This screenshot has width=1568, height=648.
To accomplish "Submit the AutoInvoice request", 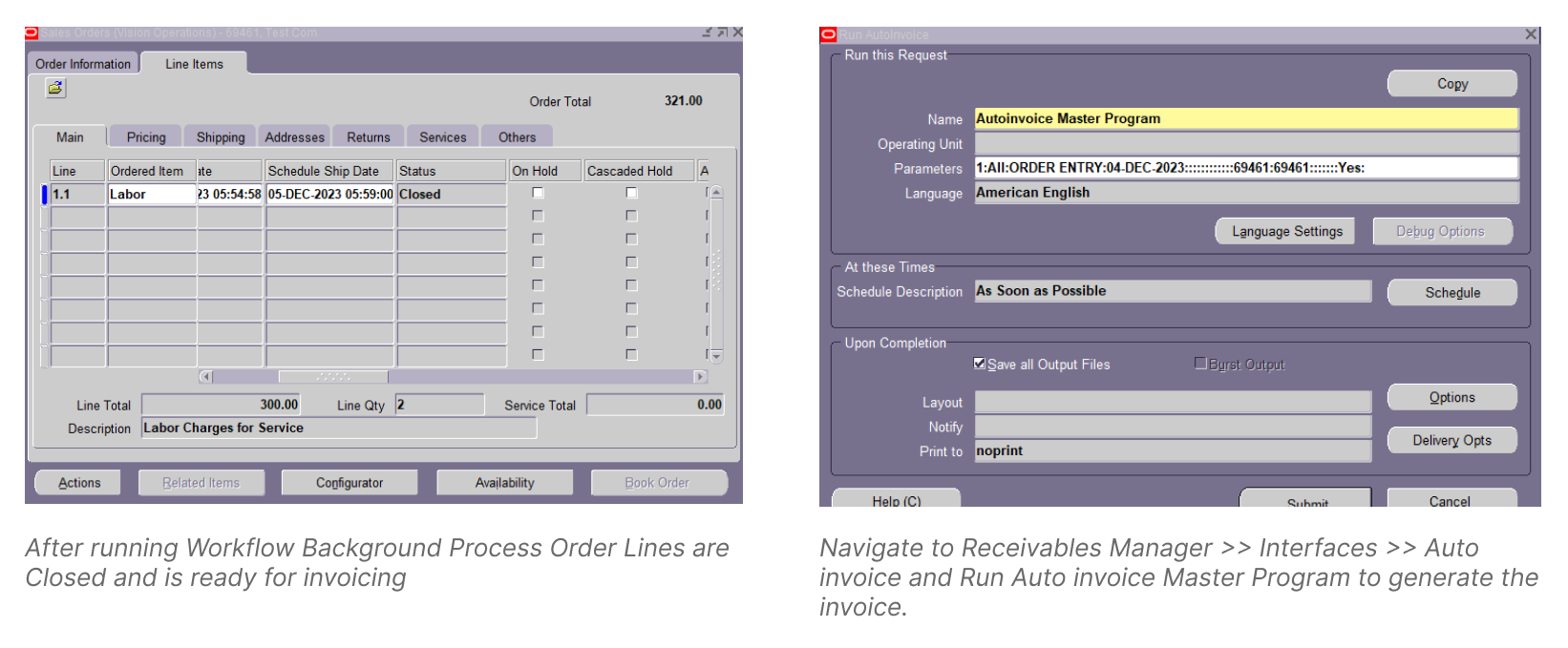I will [1306, 498].
